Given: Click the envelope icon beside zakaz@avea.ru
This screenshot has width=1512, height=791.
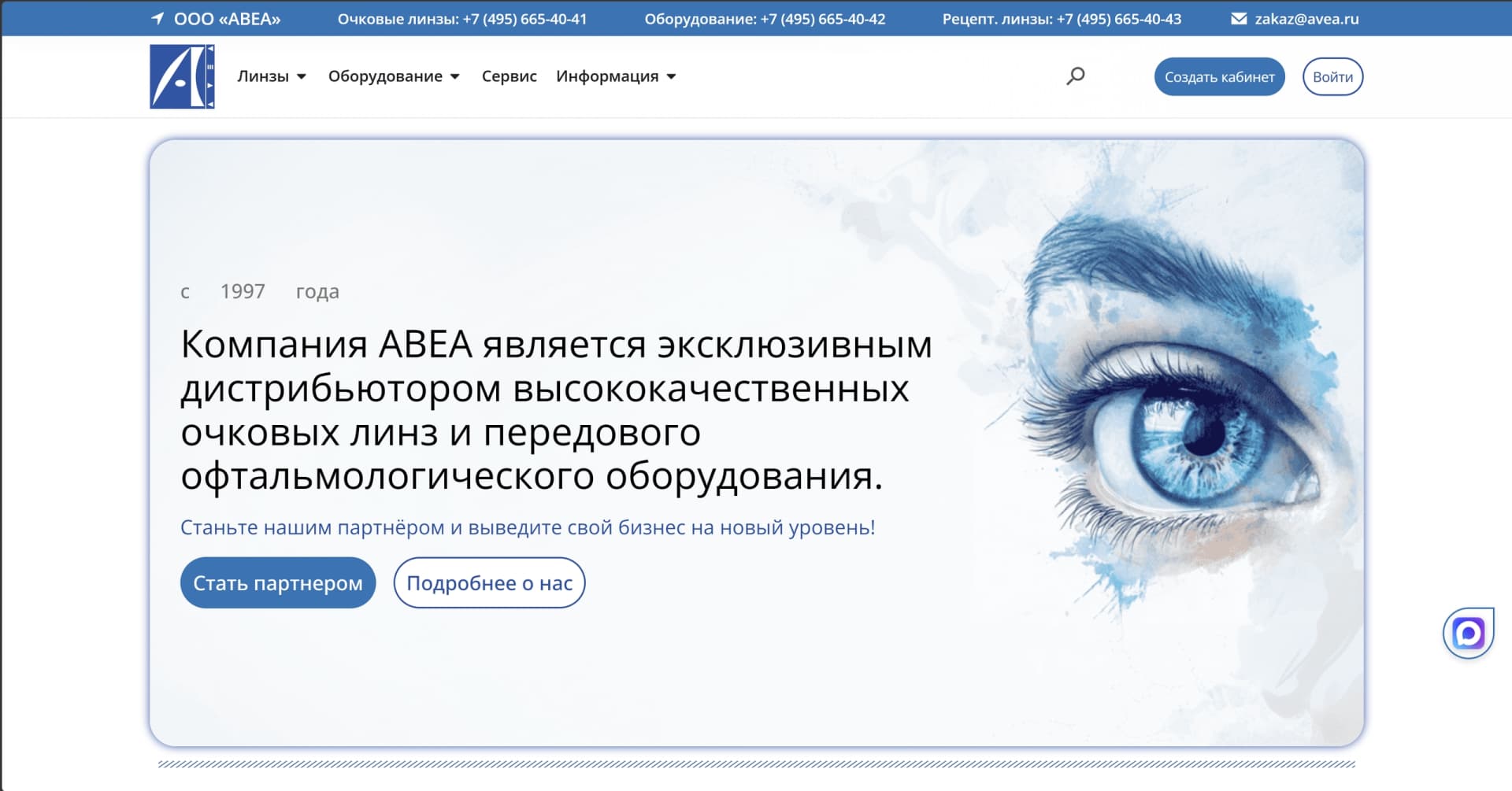Looking at the screenshot, I should [x=1239, y=19].
